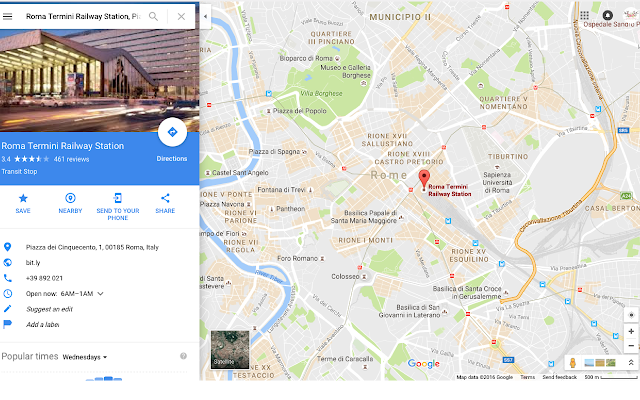Screen dimensions: 640x400
Task: Search nearby using the Nearby icon
Action: coord(70,198)
